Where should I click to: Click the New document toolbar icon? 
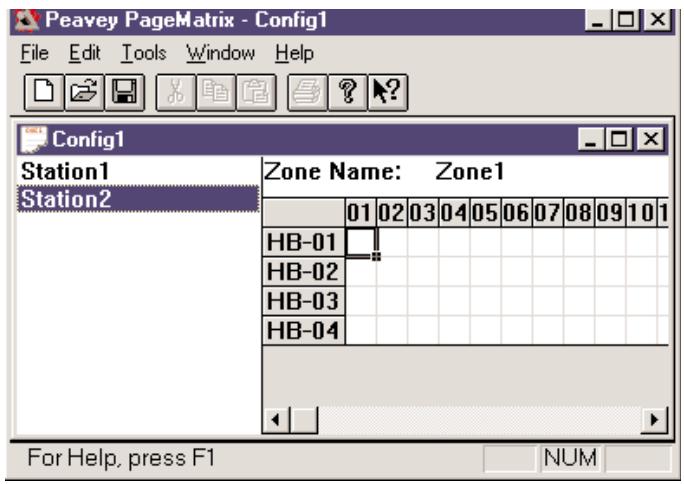pos(44,92)
